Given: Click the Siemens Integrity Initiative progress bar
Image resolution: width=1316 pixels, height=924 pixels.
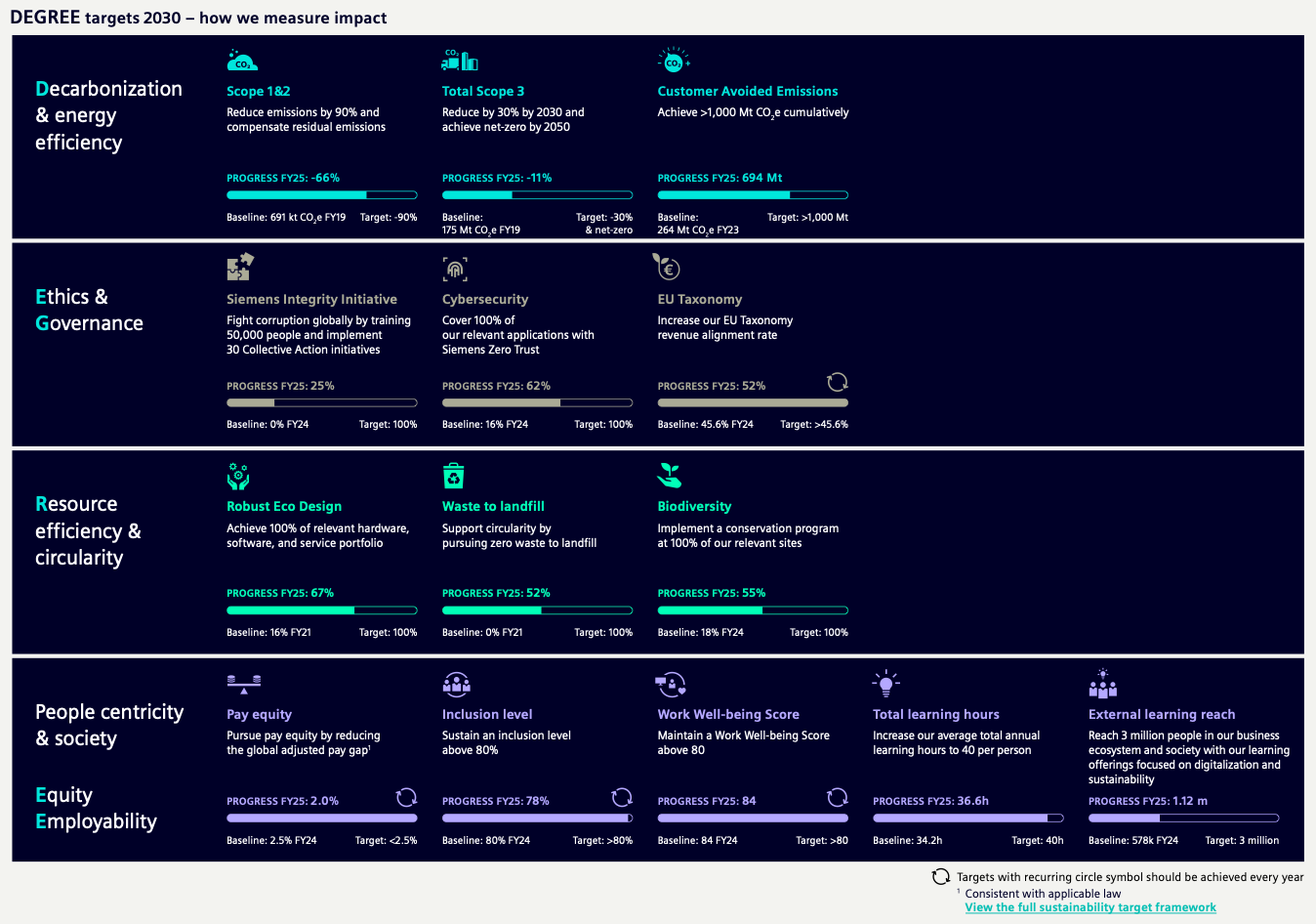Looking at the screenshot, I should tap(322, 402).
